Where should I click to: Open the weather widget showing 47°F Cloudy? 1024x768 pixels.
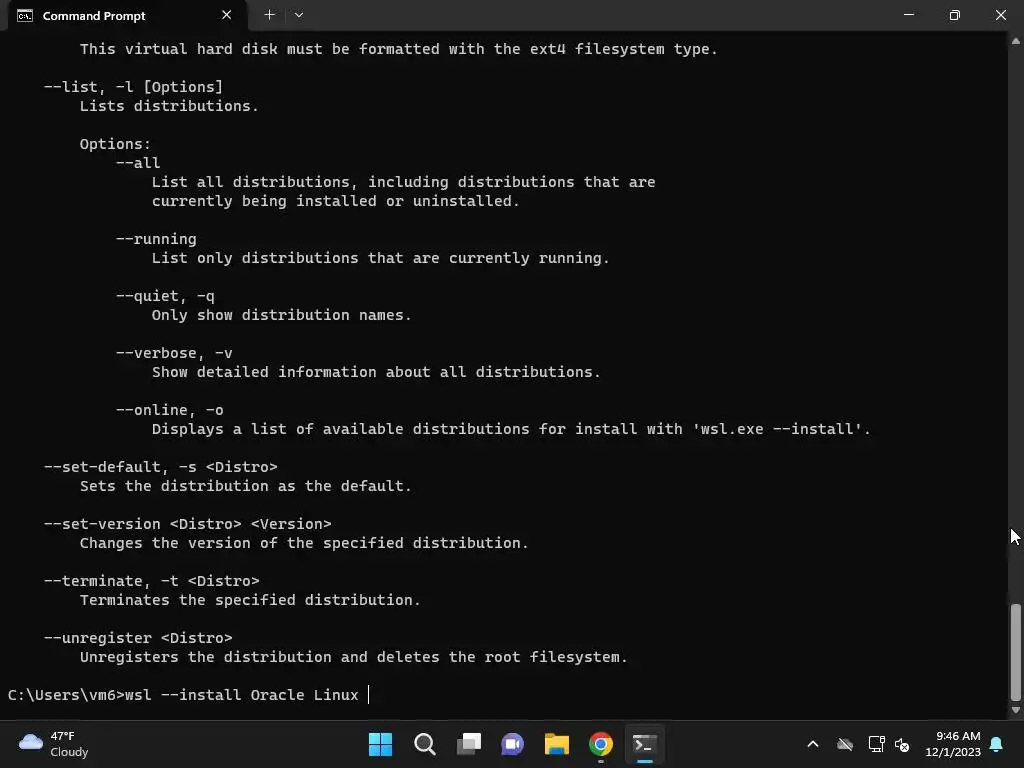coord(54,744)
